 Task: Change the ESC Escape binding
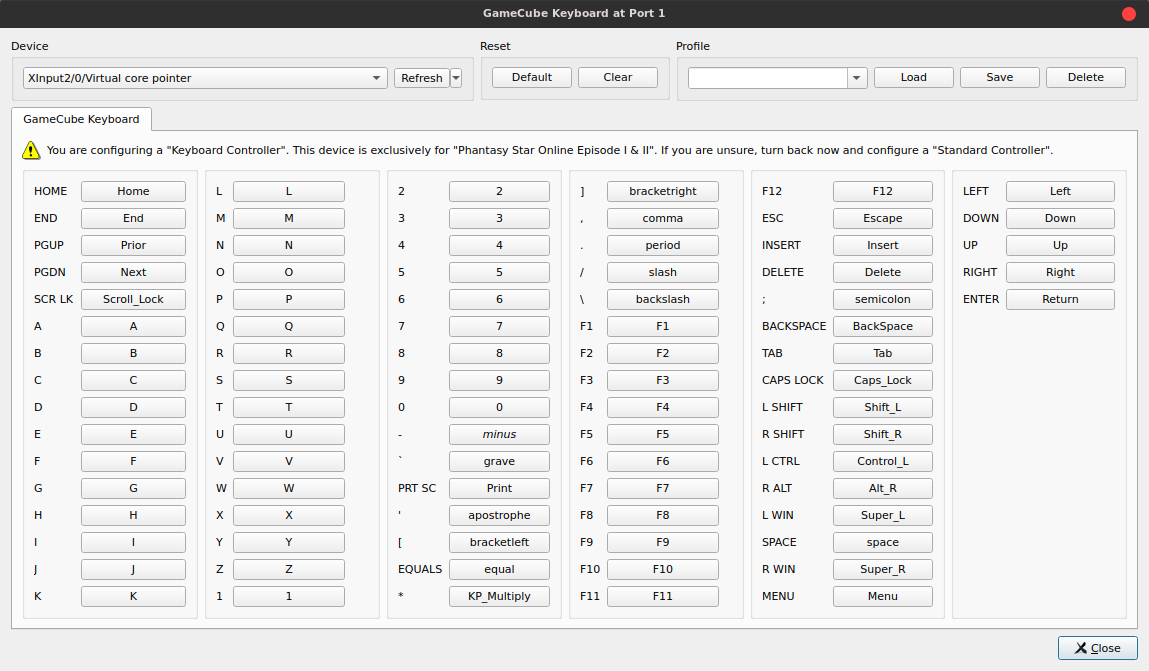[x=882, y=218]
